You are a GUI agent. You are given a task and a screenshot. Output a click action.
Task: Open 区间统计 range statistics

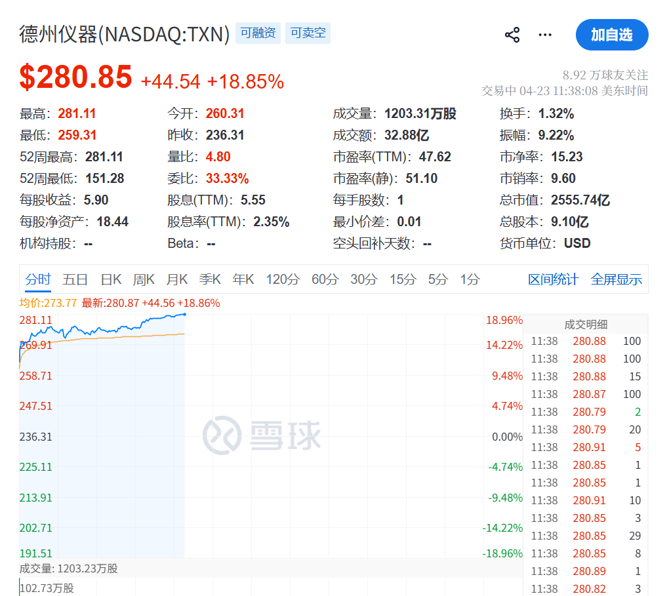pyautogui.click(x=553, y=280)
